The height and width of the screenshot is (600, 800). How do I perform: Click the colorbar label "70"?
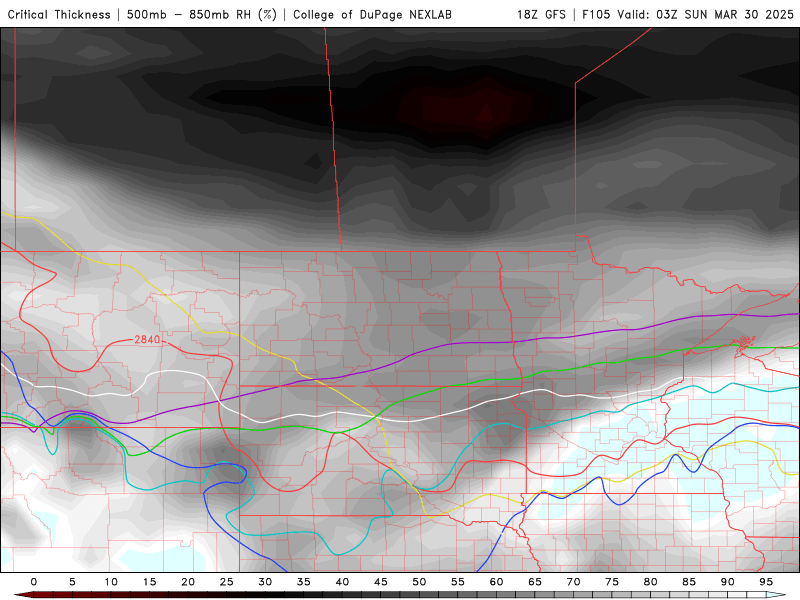coord(573,582)
